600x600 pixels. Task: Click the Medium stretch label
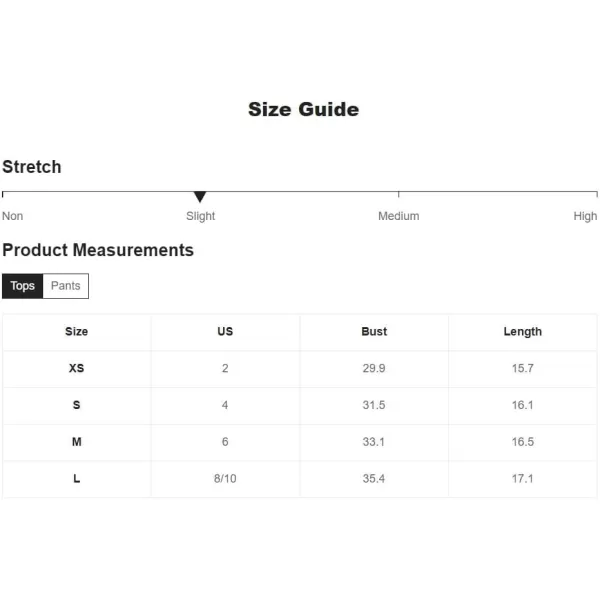pyautogui.click(x=398, y=216)
